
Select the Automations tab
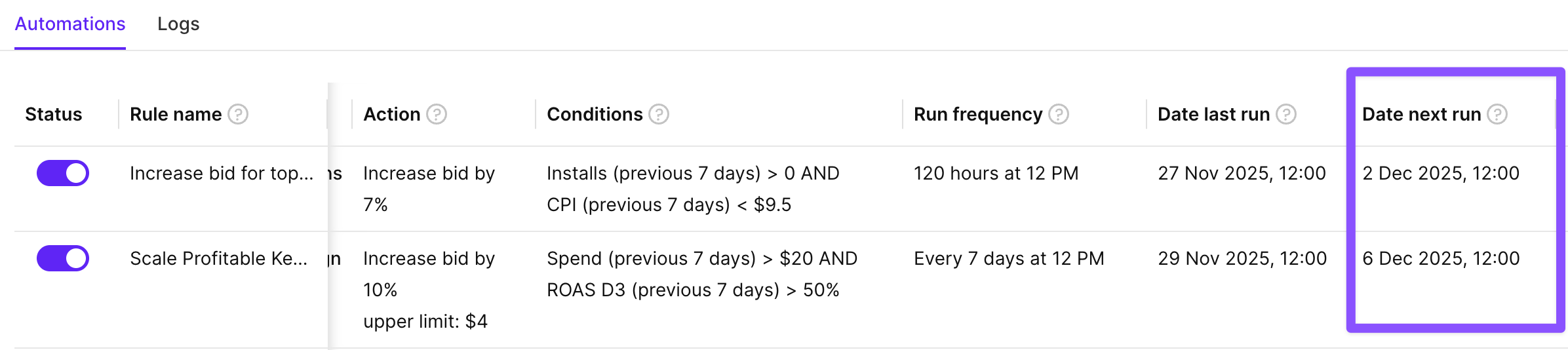tap(70, 24)
